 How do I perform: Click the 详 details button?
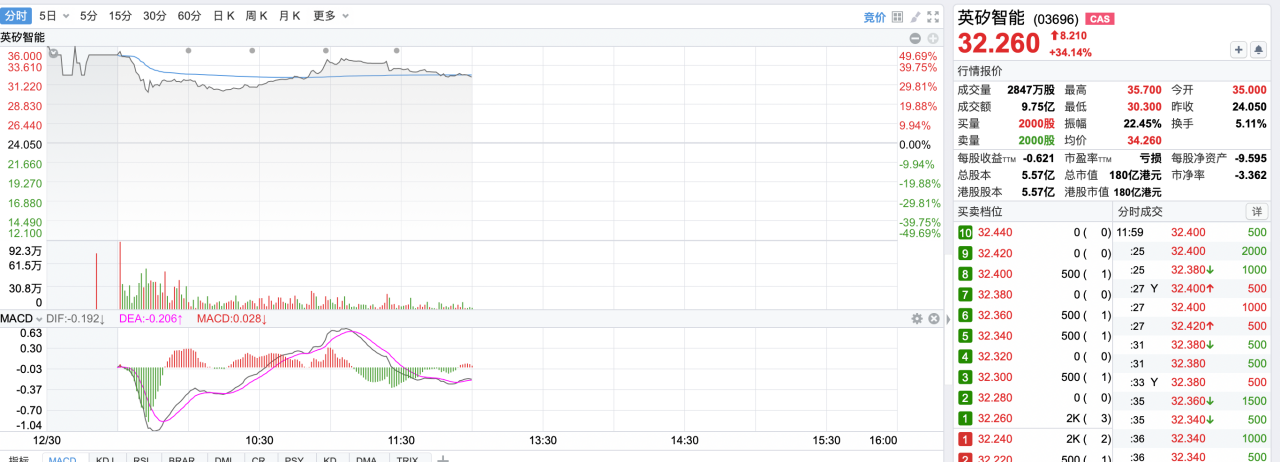(1255, 211)
